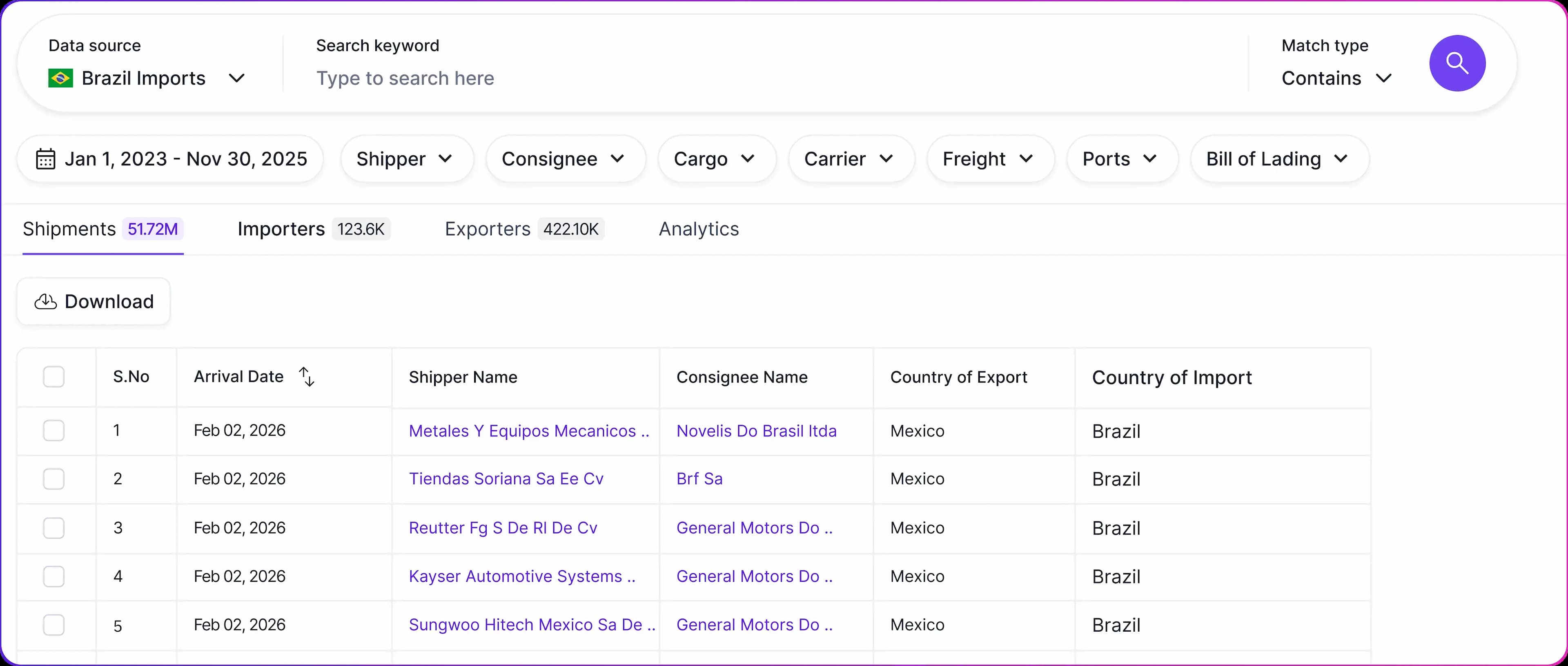The width and height of the screenshot is (1568, 666).
Task: Click the purple search magnifier button
Action: [x=1457, y=63]
